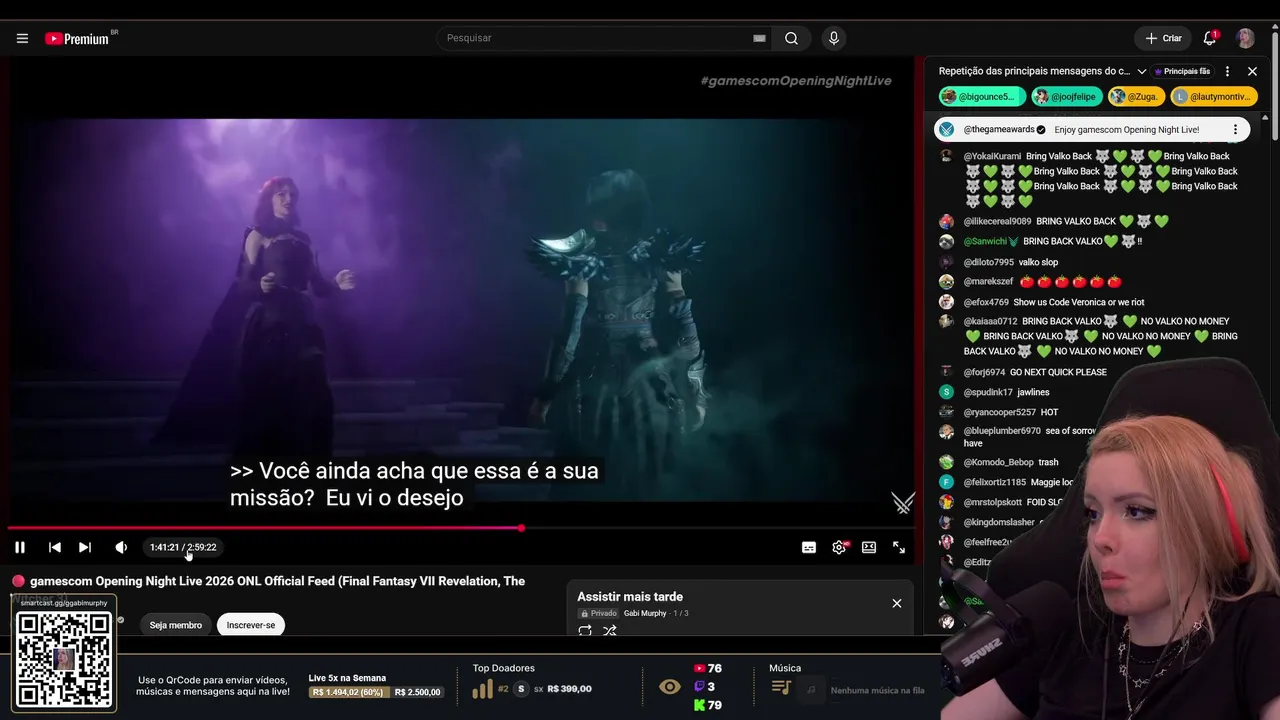Go to the previous video

pyautogui.click(x=55, y=547)
